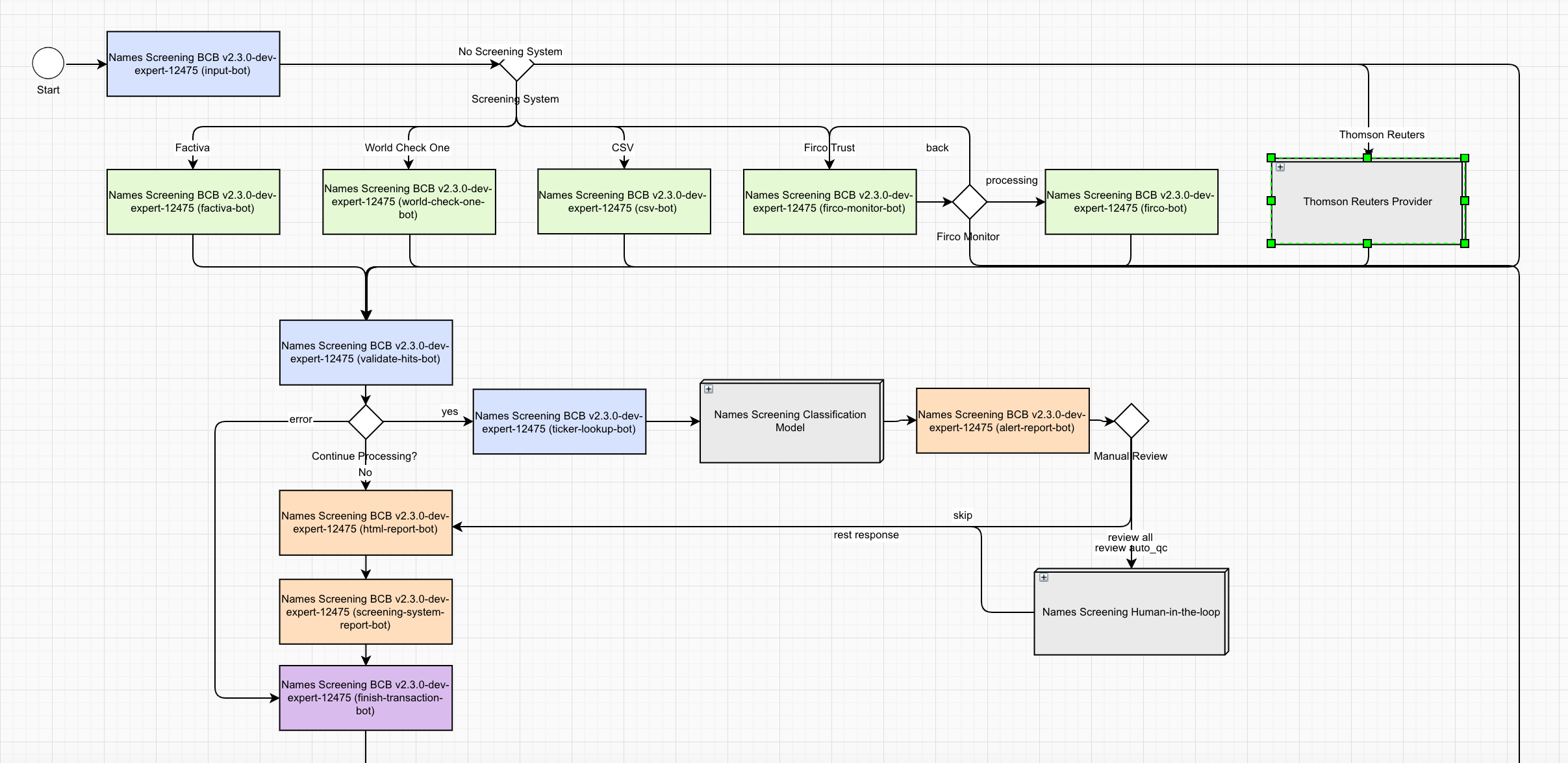Click the 'Screening System' label
This screenshot has height=763, width=1568.
coord(515,99)
